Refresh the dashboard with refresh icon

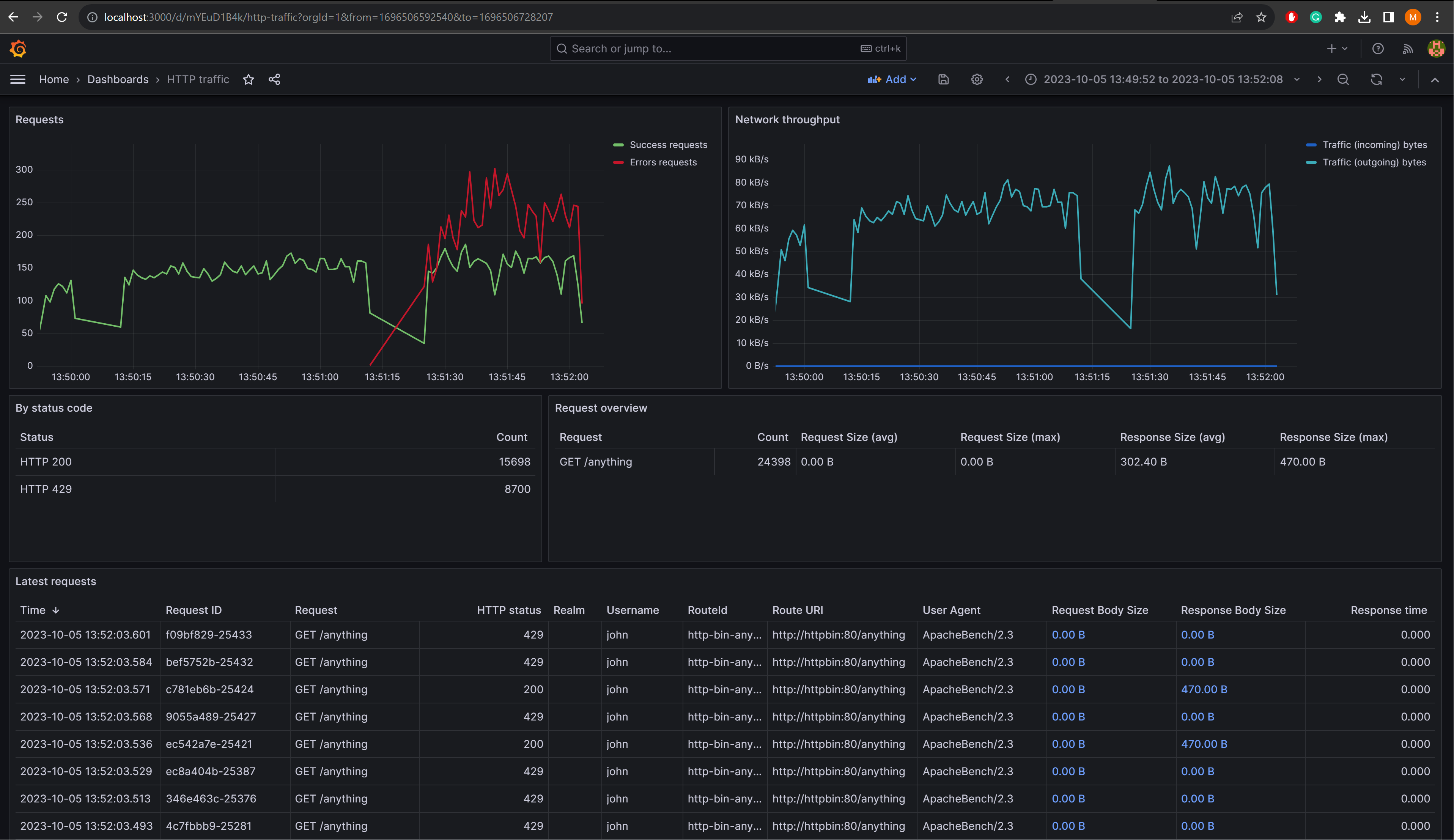pos(1376,80)
